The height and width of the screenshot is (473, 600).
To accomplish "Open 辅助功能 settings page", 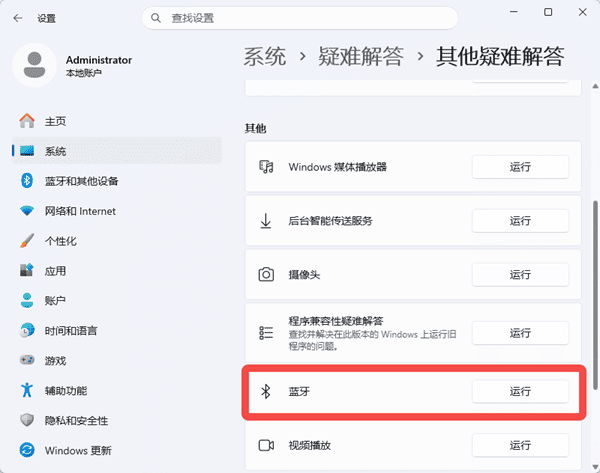I will pyautogui.click(x=117, y=390).
